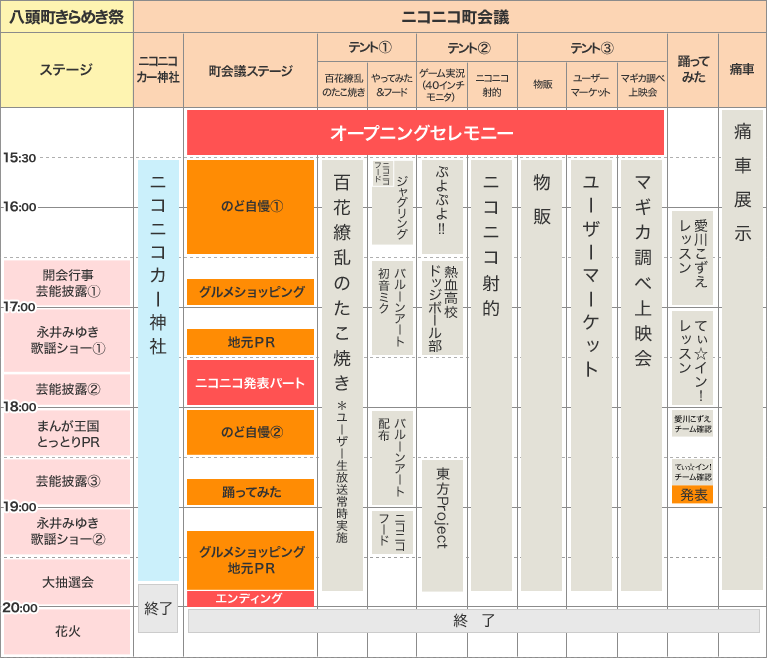The image size is (767, 658).
Task: Click the 踊ってみた column header
Action: coord(693,70)
